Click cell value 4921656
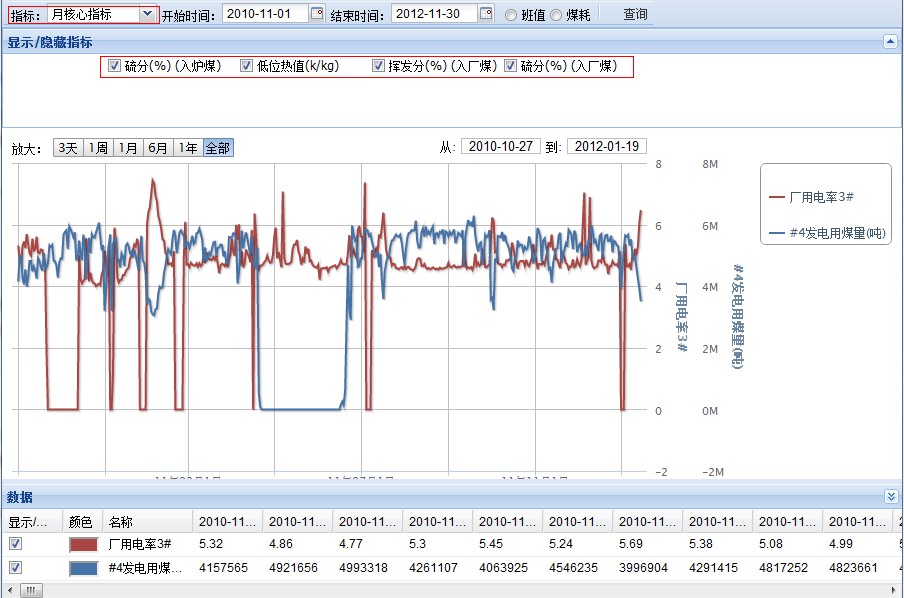The height and width of the screenshot is (598, 904). point(293,568)
